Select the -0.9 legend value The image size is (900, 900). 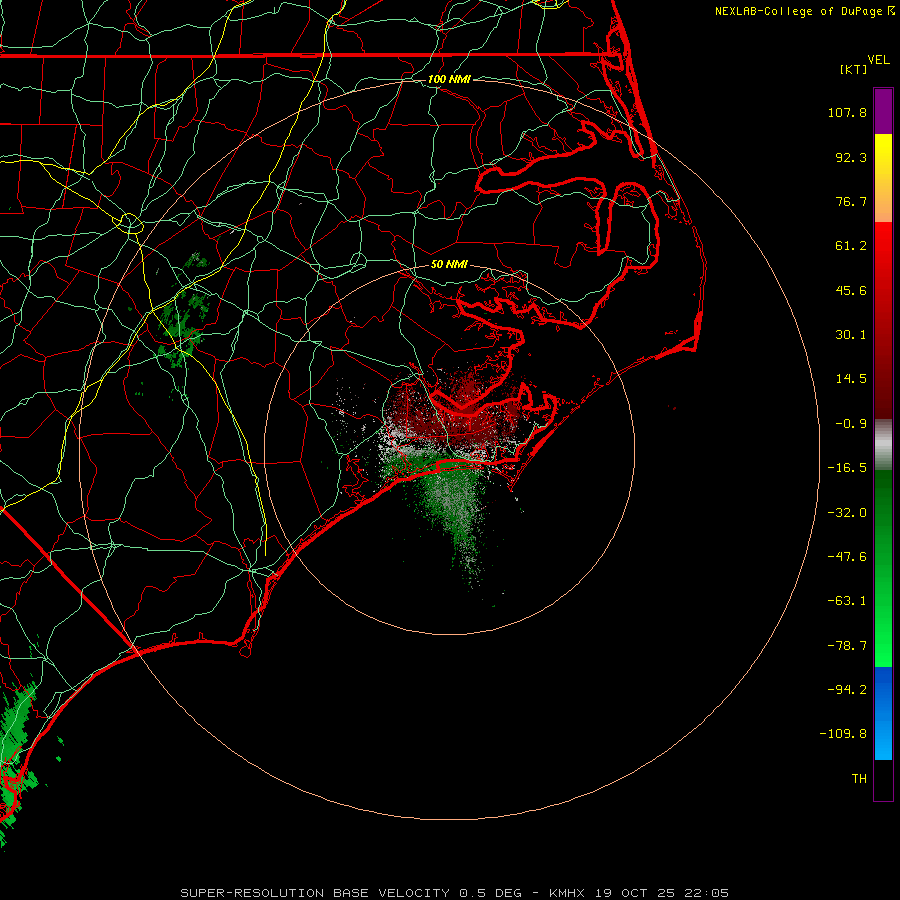click(851, 424)
